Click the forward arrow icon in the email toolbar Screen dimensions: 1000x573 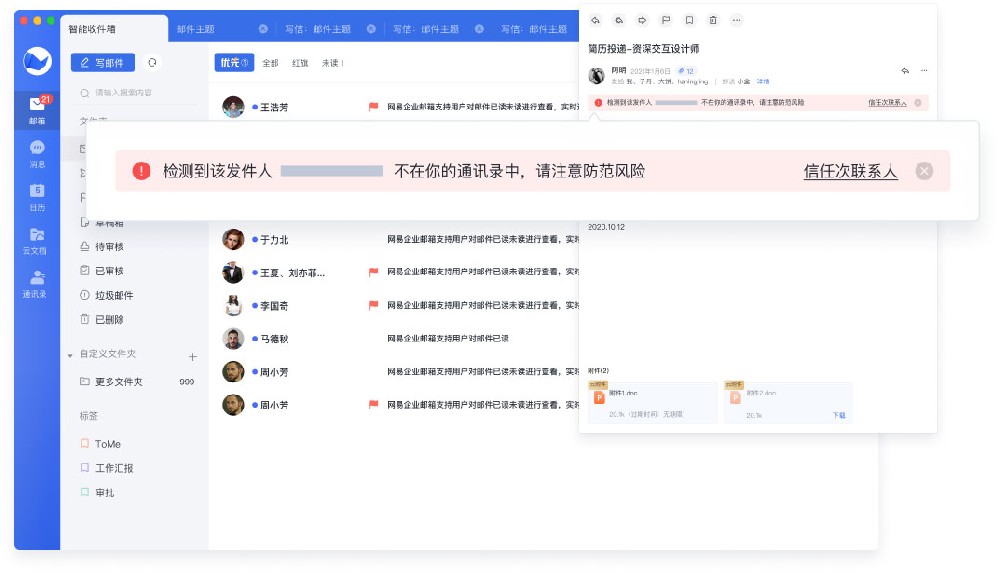point(642,20)
